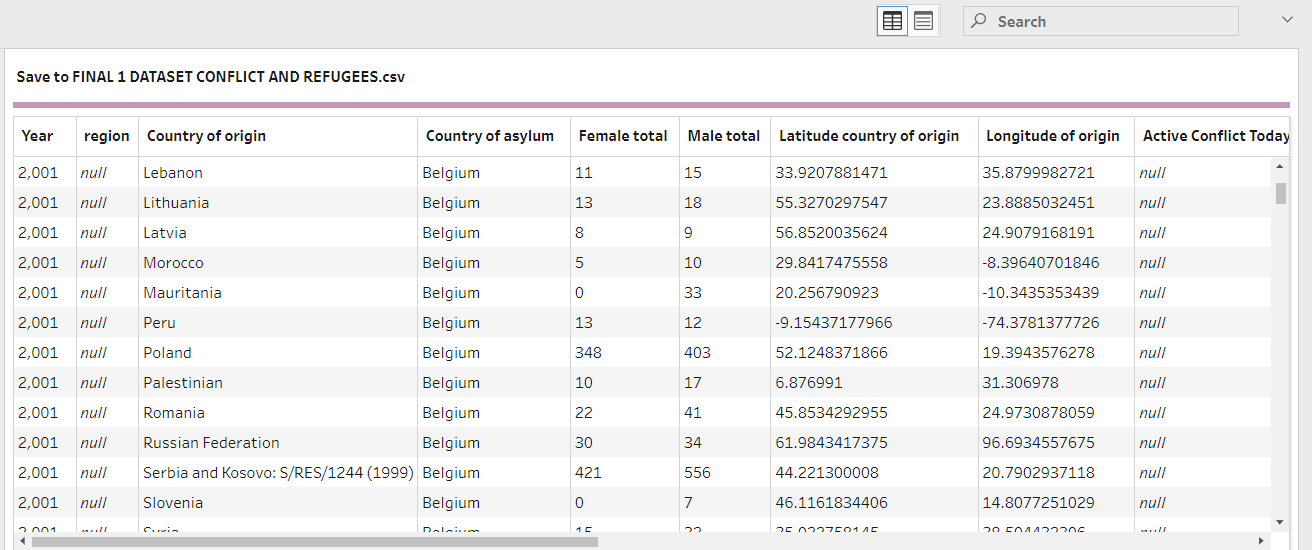Click the Russian Federation cell
Screen dimensions: 1312x550
pos(212,443)
